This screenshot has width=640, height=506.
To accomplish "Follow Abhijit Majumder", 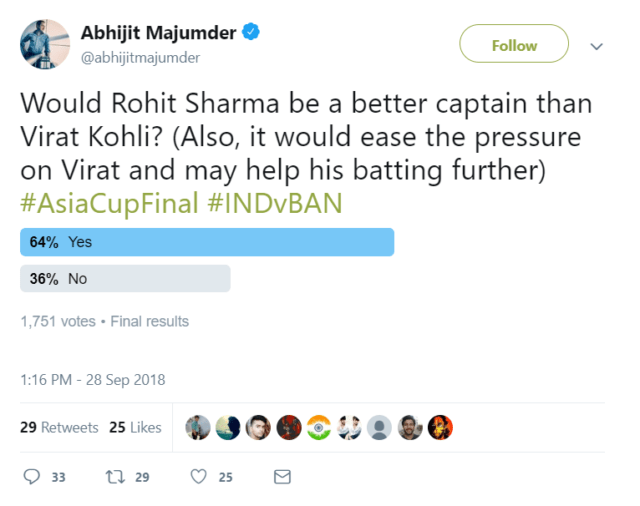I will tap(513, 45).
